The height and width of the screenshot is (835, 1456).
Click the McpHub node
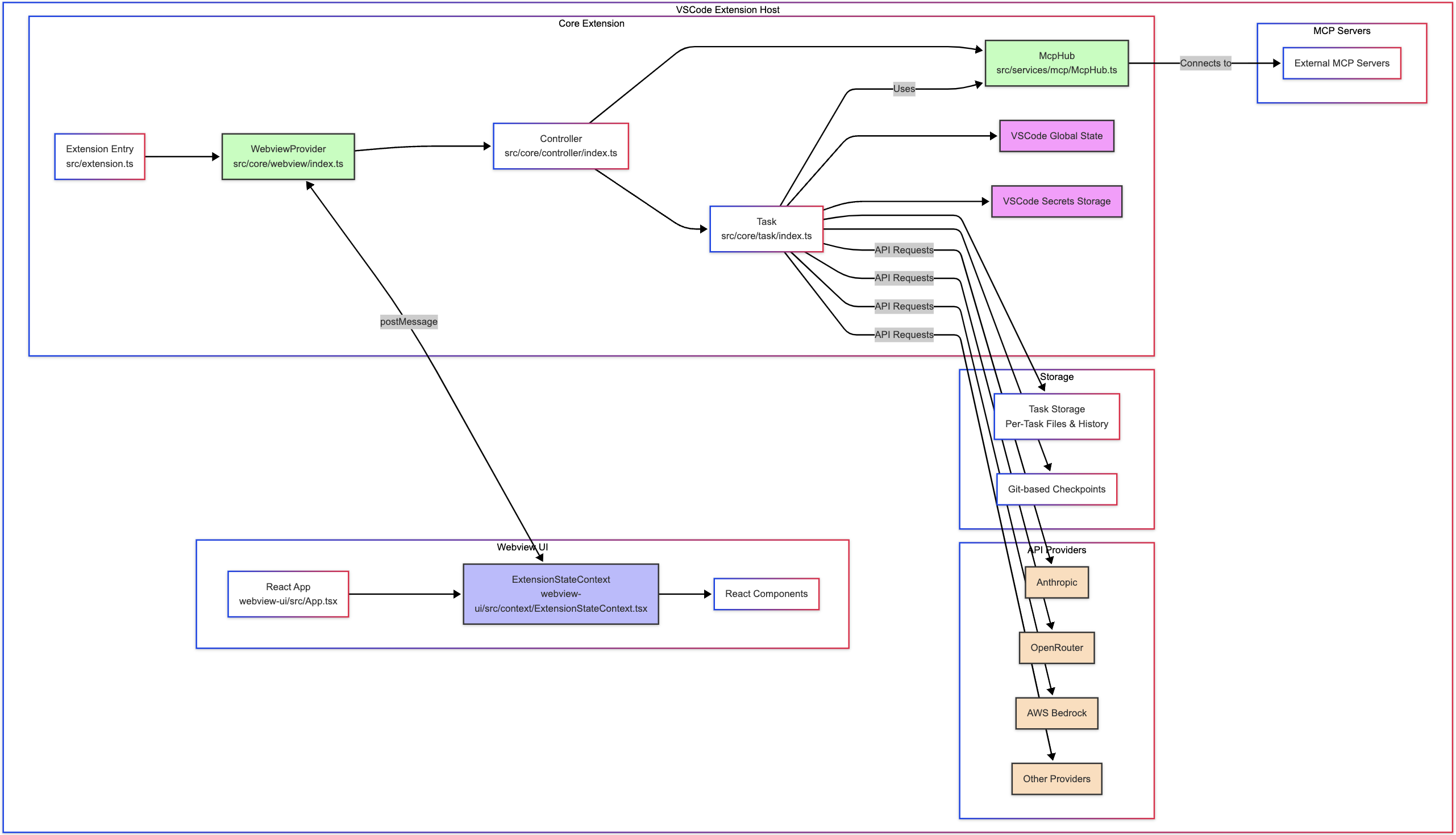tap(1056, 63)
